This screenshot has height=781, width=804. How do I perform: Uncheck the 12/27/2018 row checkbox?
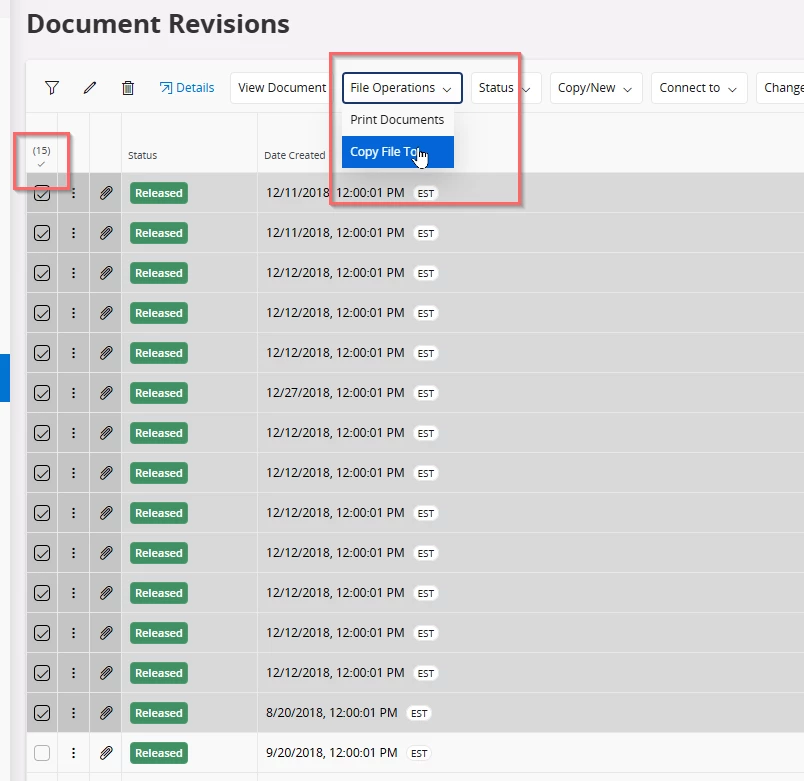(42, 393)
